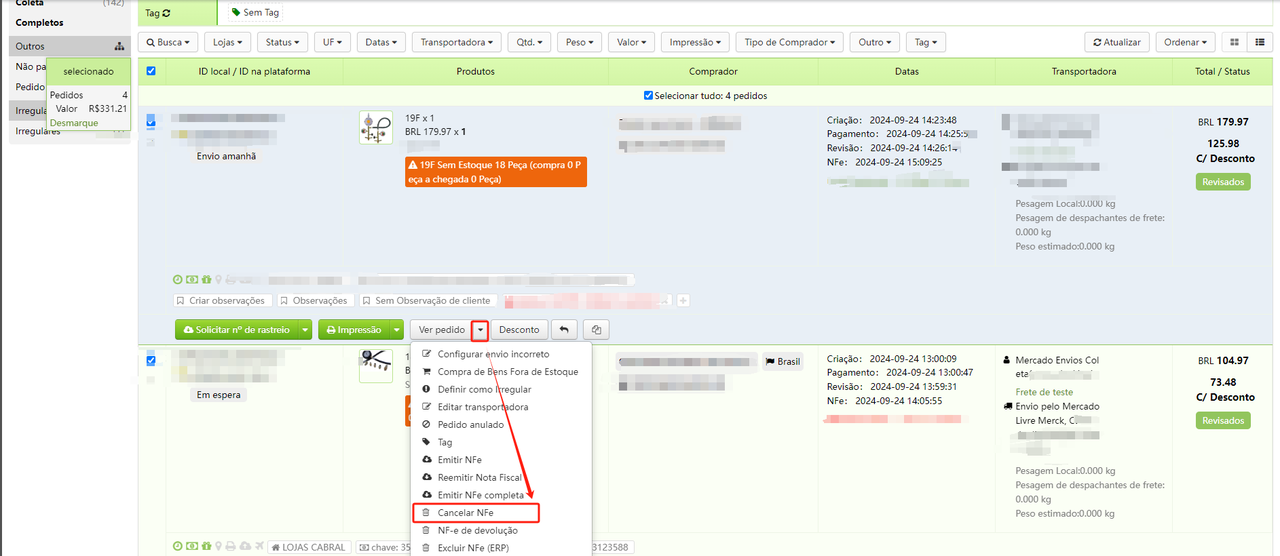The width and height of the screenshot is (1280, 556).
Task: Click the Outros hierarchy icon in sidebar
Action: [119, 46]
